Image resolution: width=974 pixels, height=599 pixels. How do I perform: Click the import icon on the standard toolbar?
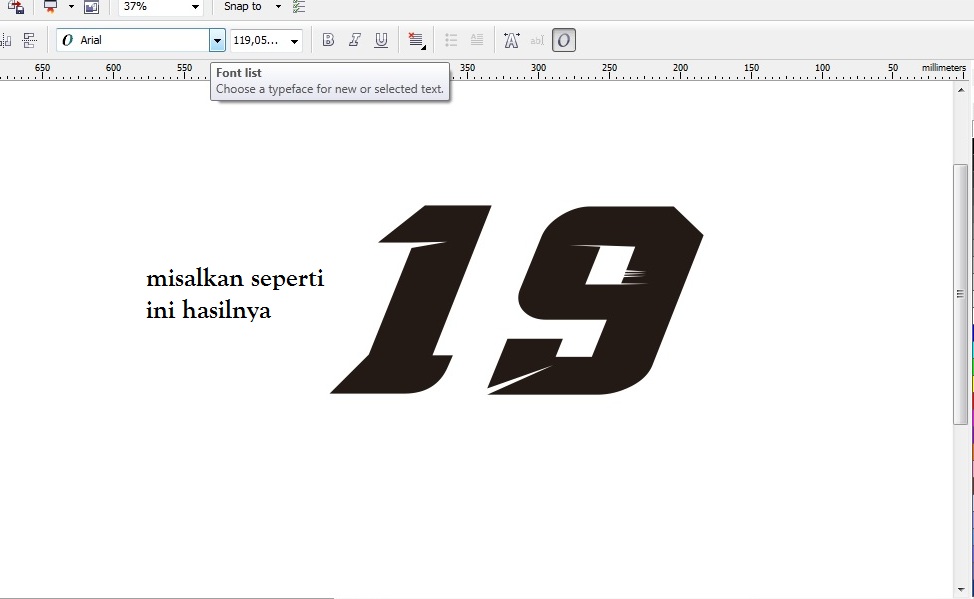tap(91, 7)
